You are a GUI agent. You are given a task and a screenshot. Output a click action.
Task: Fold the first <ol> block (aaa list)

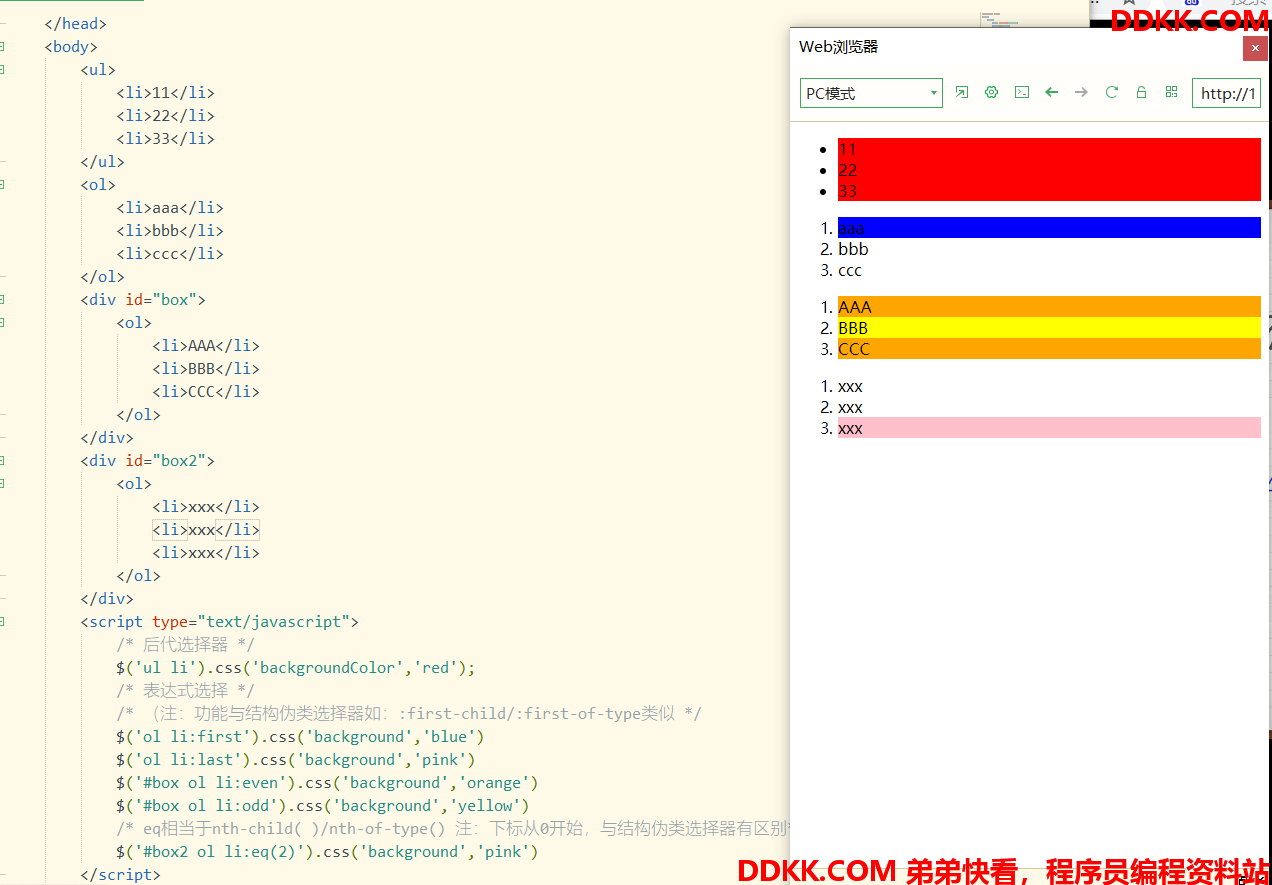2,185
